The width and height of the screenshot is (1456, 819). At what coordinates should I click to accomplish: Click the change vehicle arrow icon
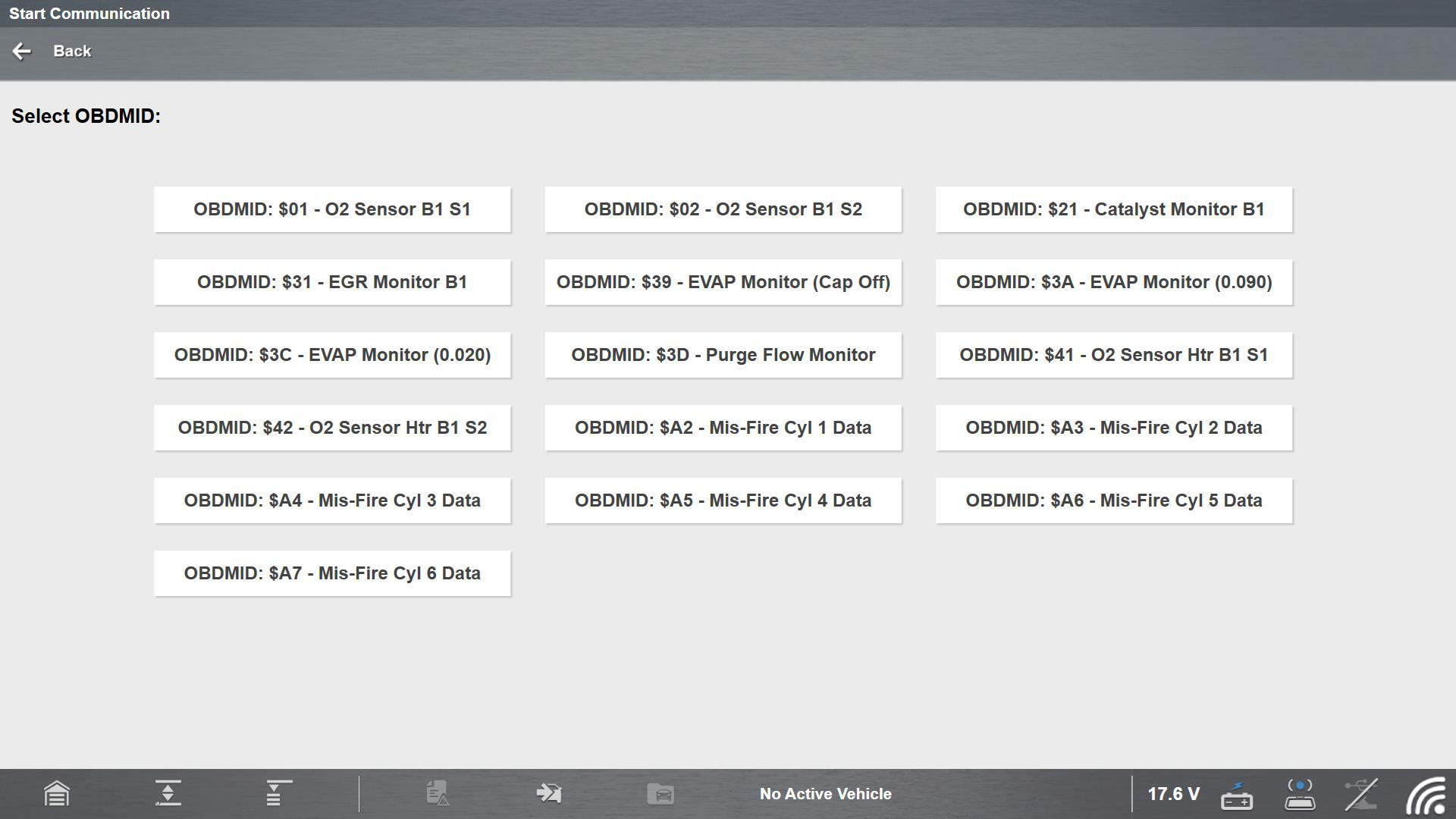pyautogui.click(x=549, y=793)
